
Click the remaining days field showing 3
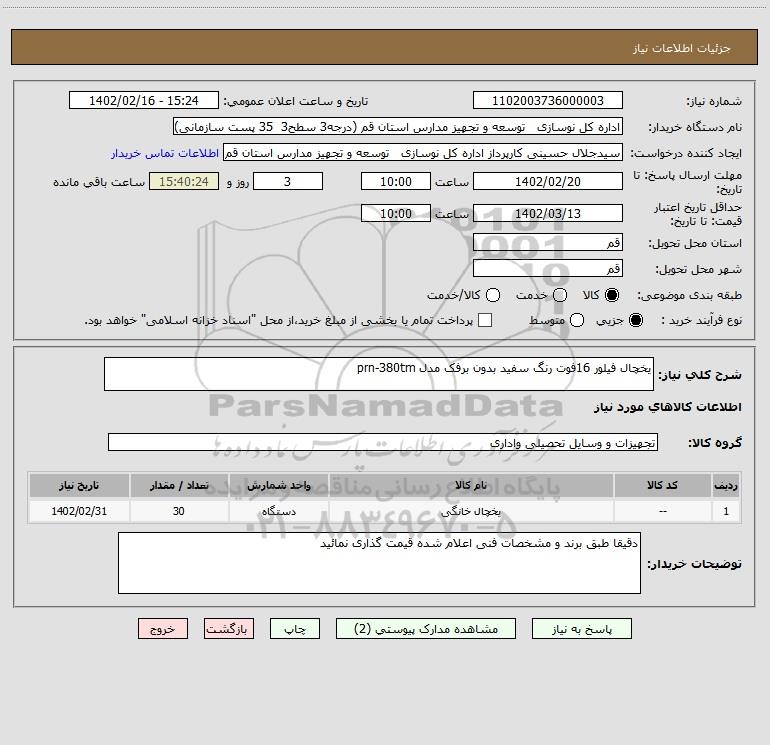pos(288,181)
